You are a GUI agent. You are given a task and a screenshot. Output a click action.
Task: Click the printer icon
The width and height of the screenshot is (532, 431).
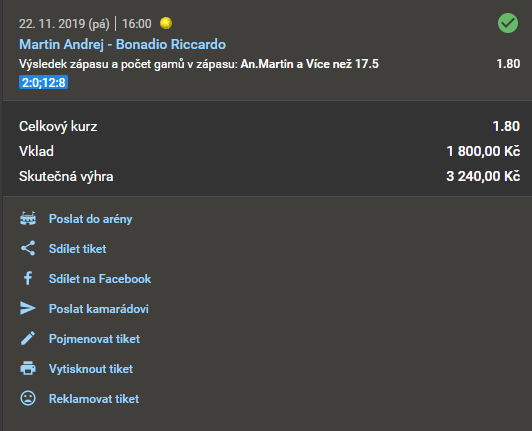(x=28, y=368)
